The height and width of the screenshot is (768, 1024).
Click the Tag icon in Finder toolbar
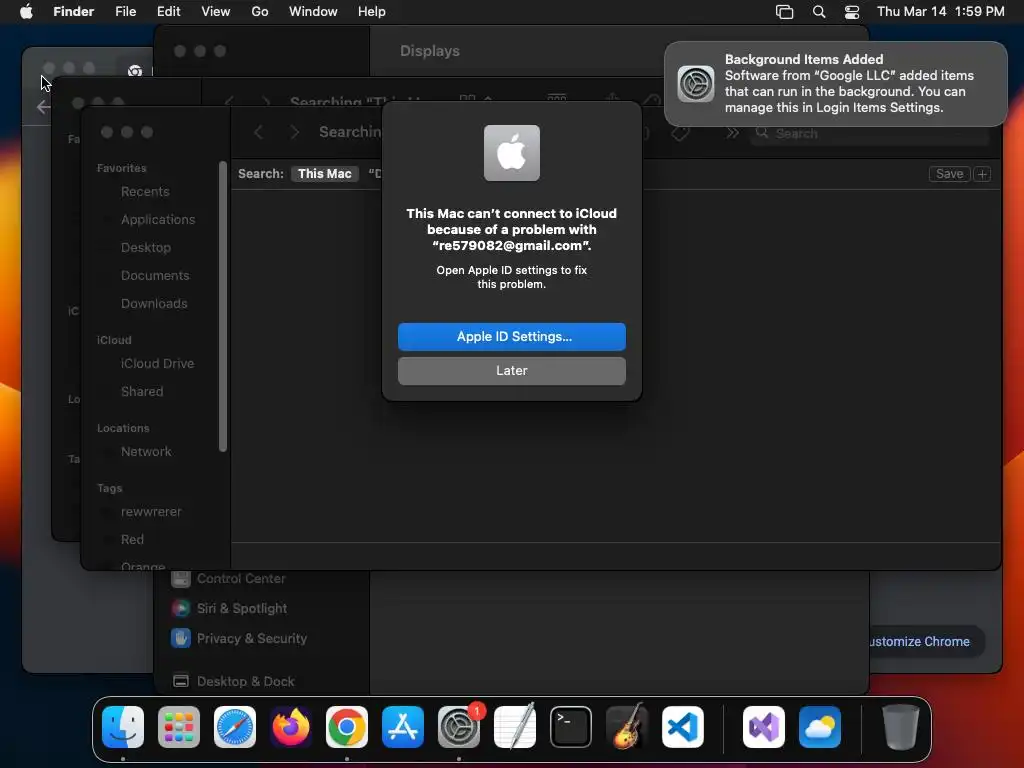pyautogui.click(x=680, y=133)
